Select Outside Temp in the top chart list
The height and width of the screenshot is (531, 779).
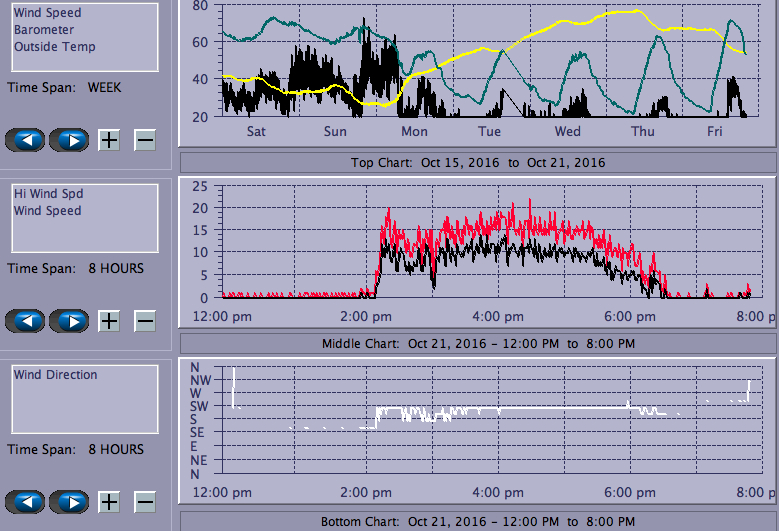pyautogui.click(x=55, y=47)
